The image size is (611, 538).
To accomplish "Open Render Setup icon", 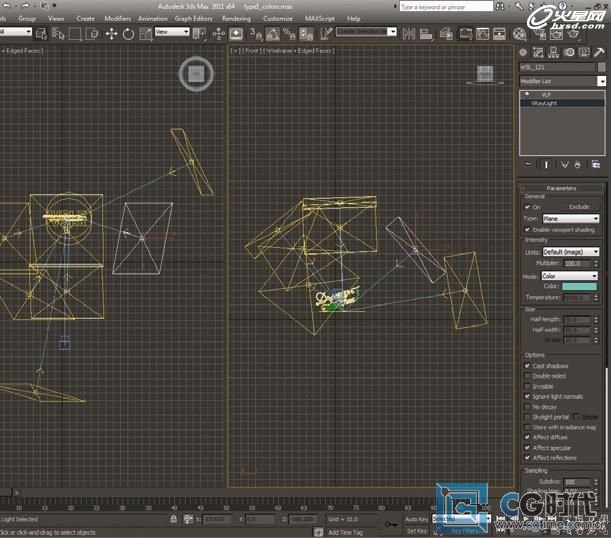I will (540, 34).
